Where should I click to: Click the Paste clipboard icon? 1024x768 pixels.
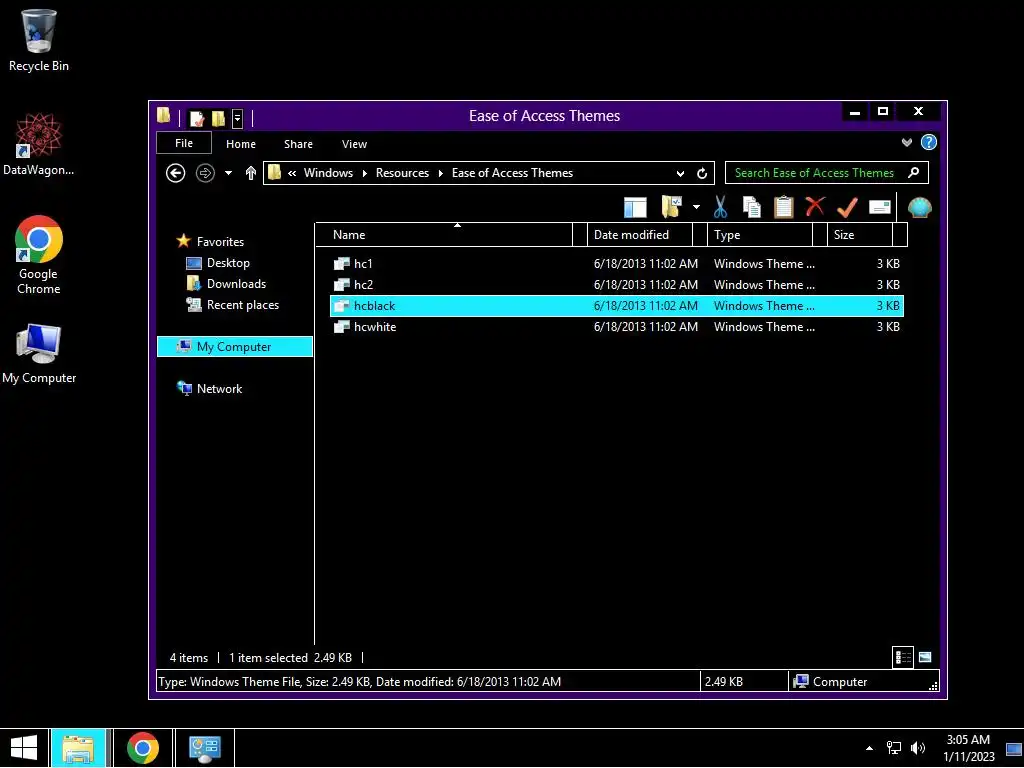[x=784, y=207]
